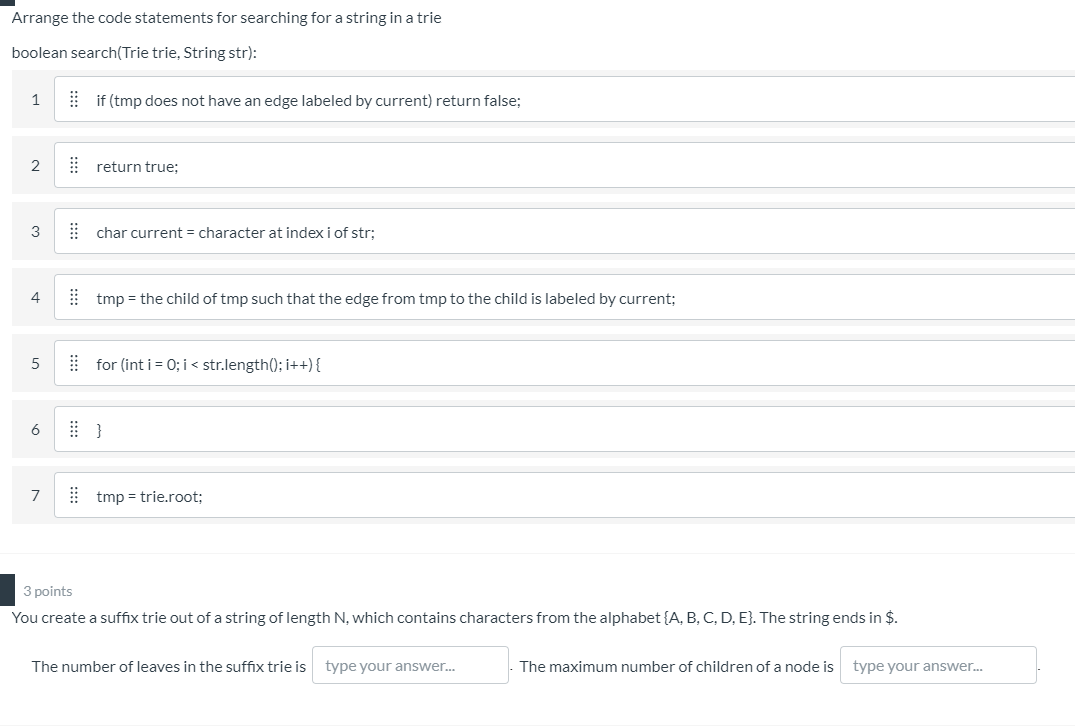
Task: Click the maximum children answer field
Action: coord(938,664)
